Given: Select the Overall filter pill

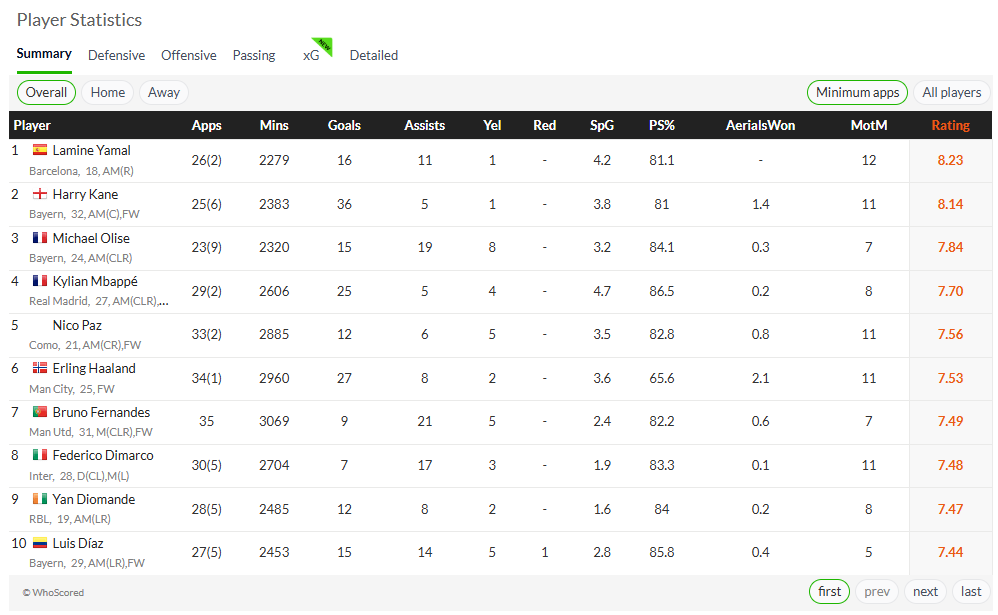Looking at the screenshot, I should (46, 92).
